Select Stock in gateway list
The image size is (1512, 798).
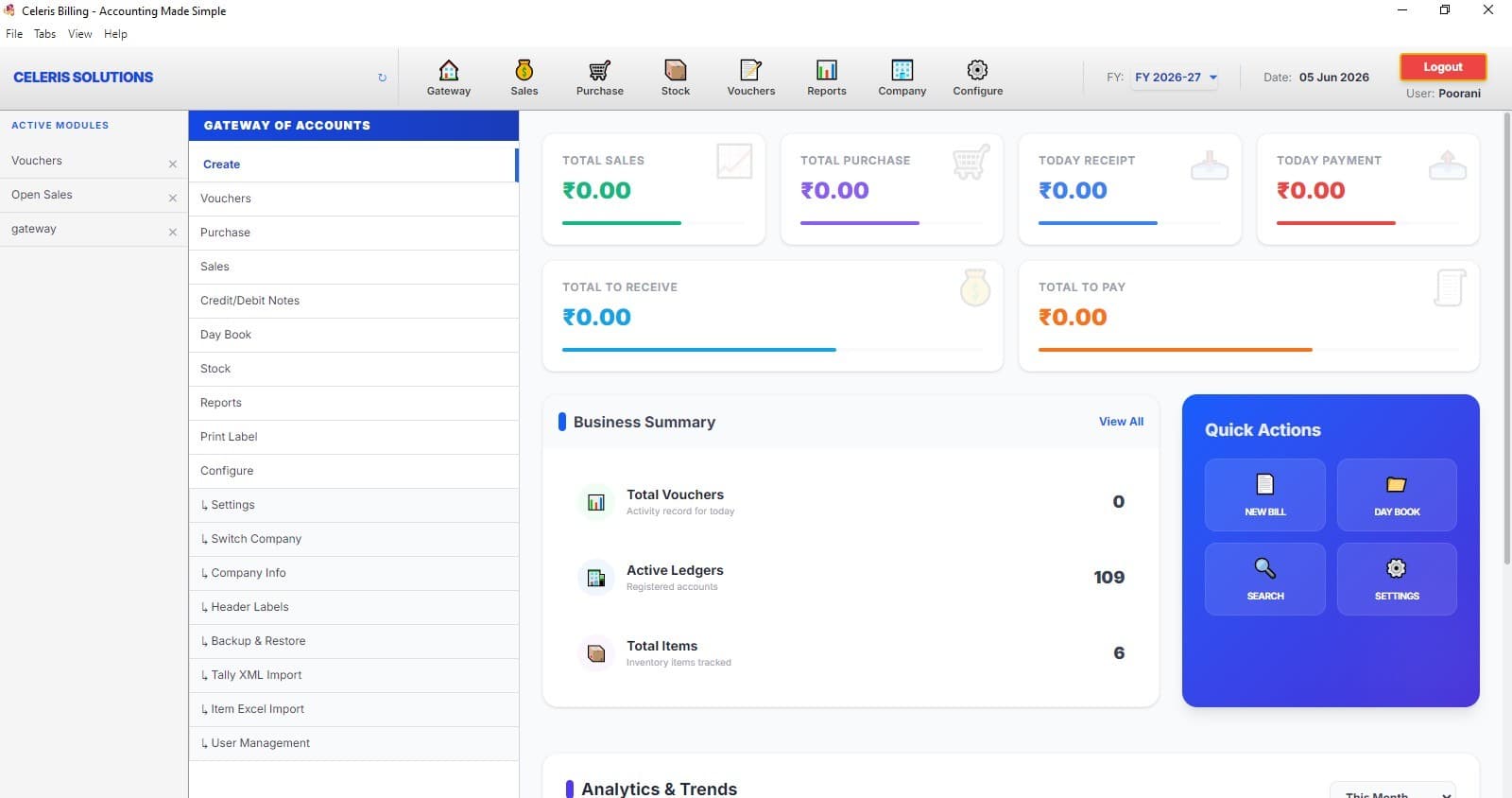coord(353,369)
